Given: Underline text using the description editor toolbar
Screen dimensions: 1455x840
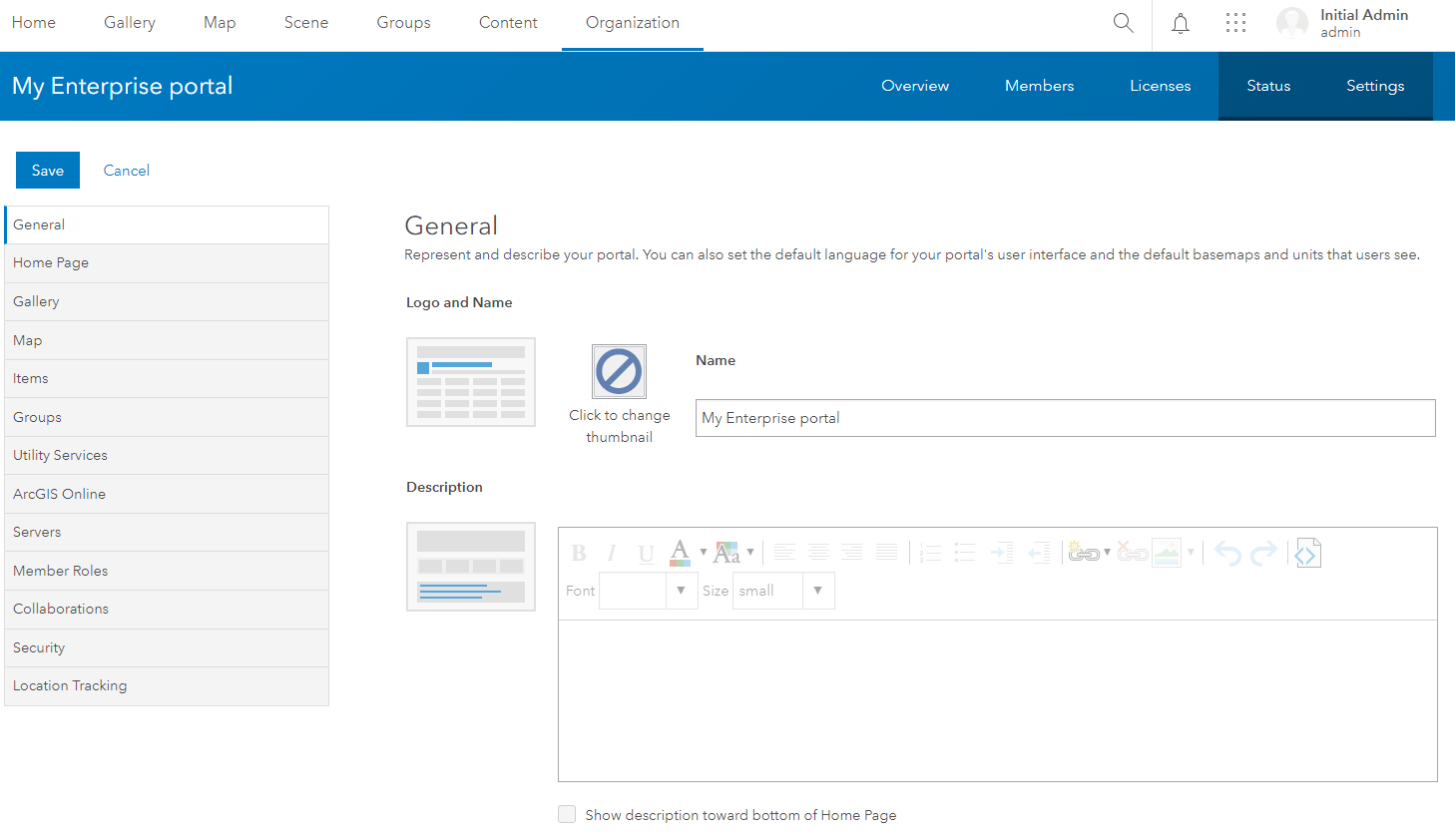Looking at the screenshot, I should 645,553.
